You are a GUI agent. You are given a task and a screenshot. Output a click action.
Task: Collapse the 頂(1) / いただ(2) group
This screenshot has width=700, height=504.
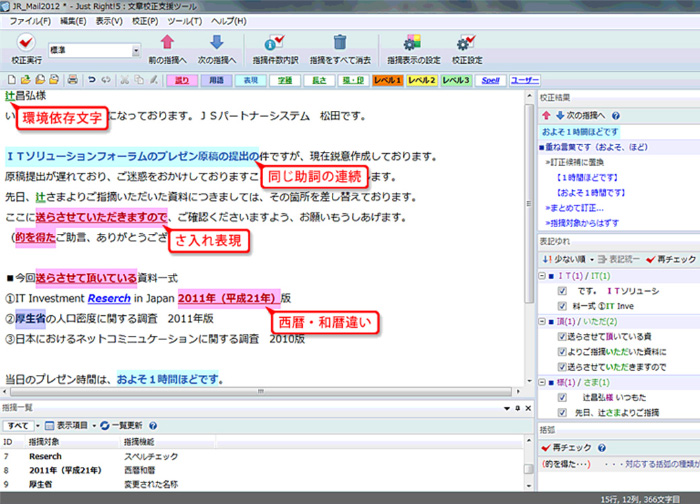(x=542, y=321)
